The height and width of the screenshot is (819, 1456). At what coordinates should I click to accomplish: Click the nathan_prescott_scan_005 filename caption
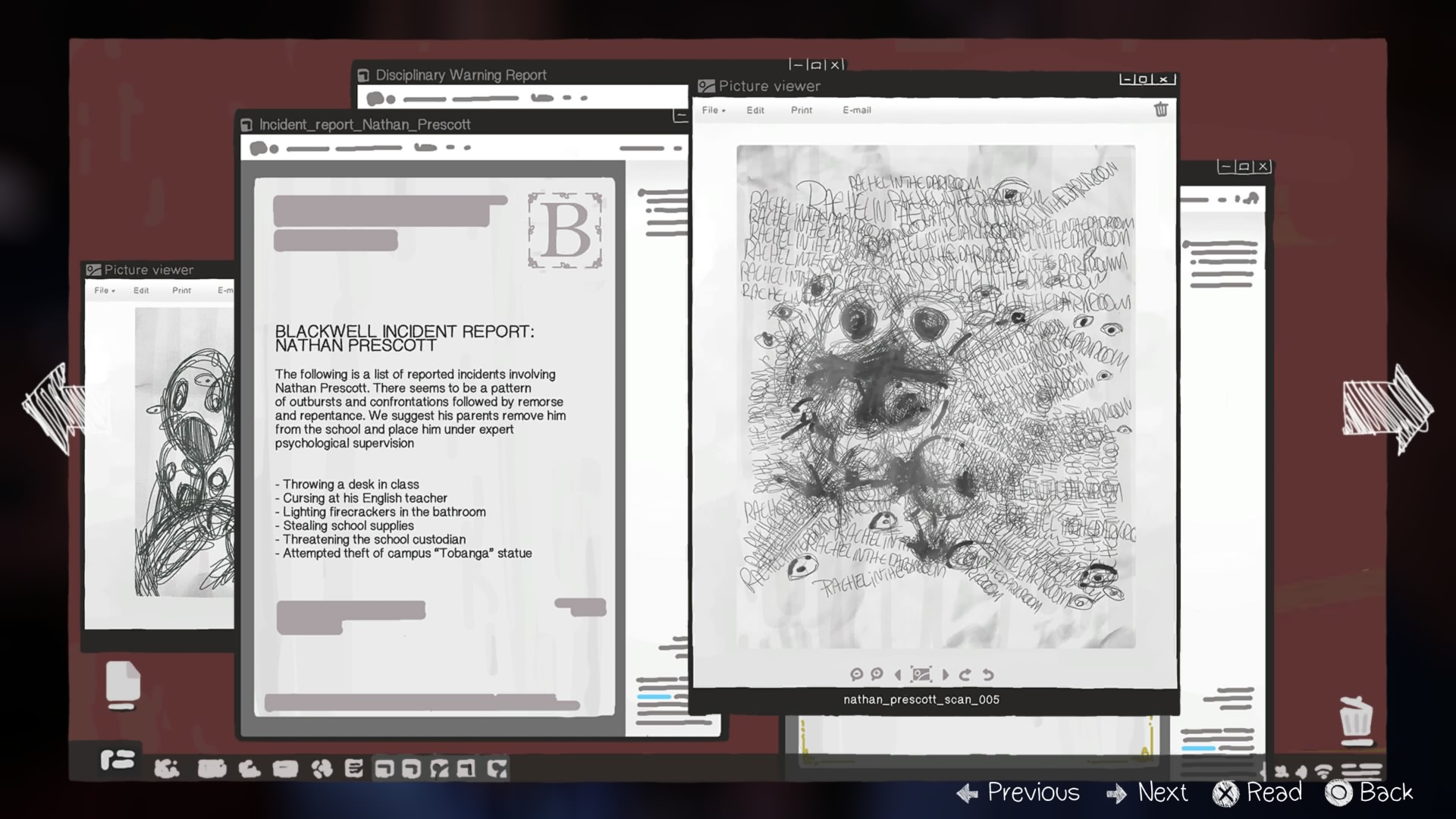coord(921,699)
